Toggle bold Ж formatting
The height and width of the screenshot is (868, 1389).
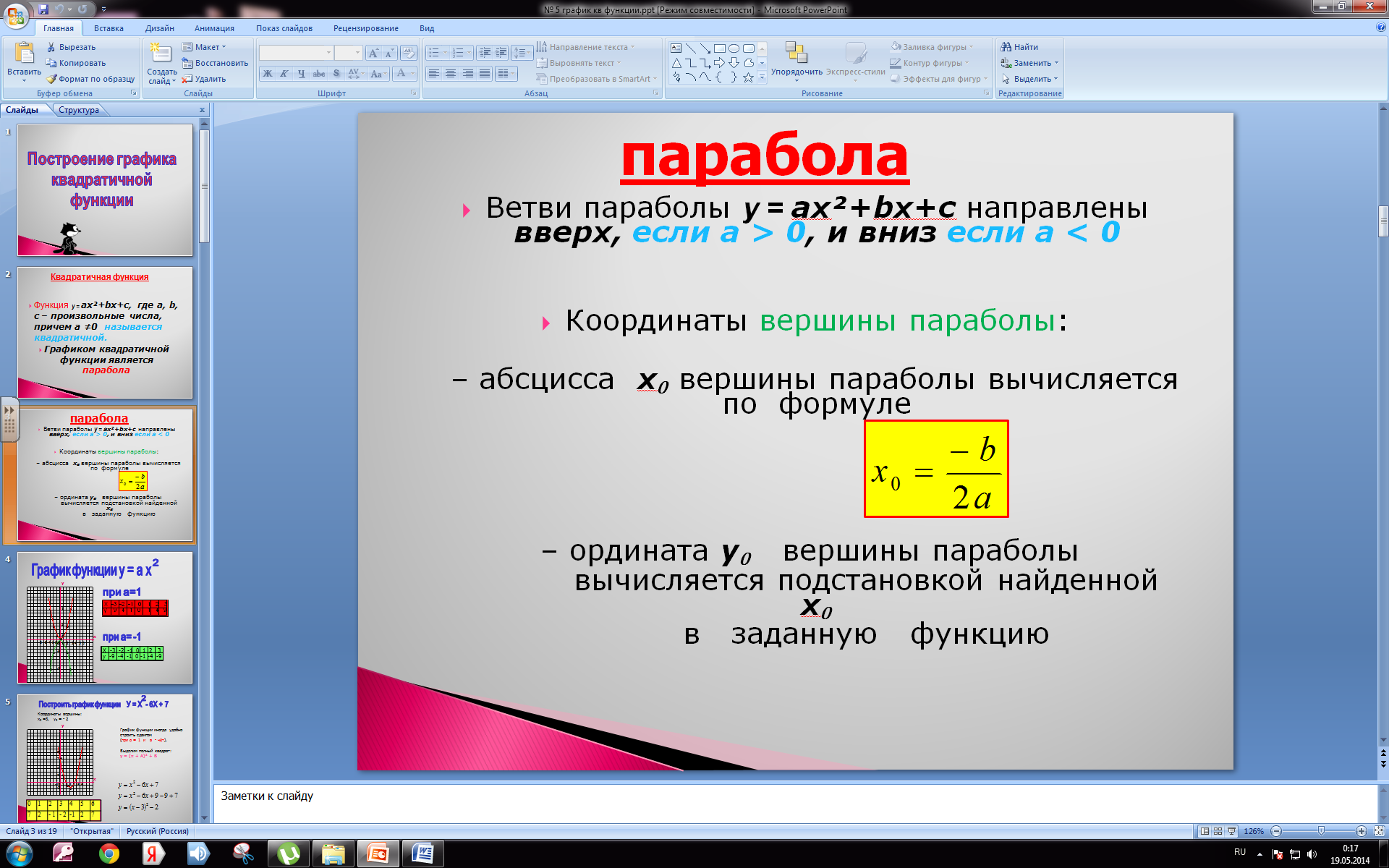268,74
